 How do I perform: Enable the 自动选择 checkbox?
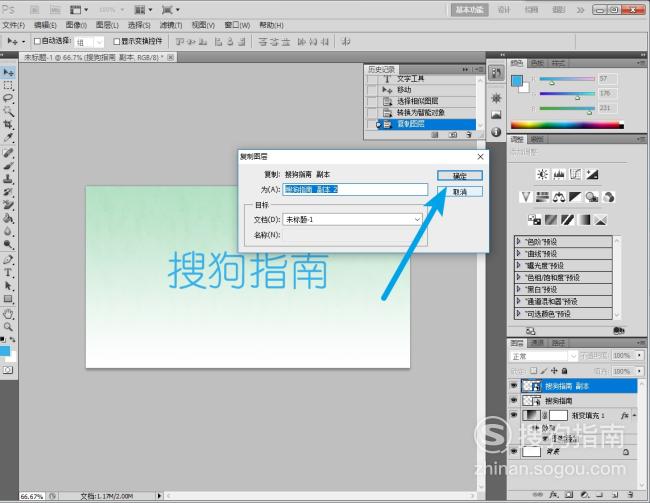point(37,41)
